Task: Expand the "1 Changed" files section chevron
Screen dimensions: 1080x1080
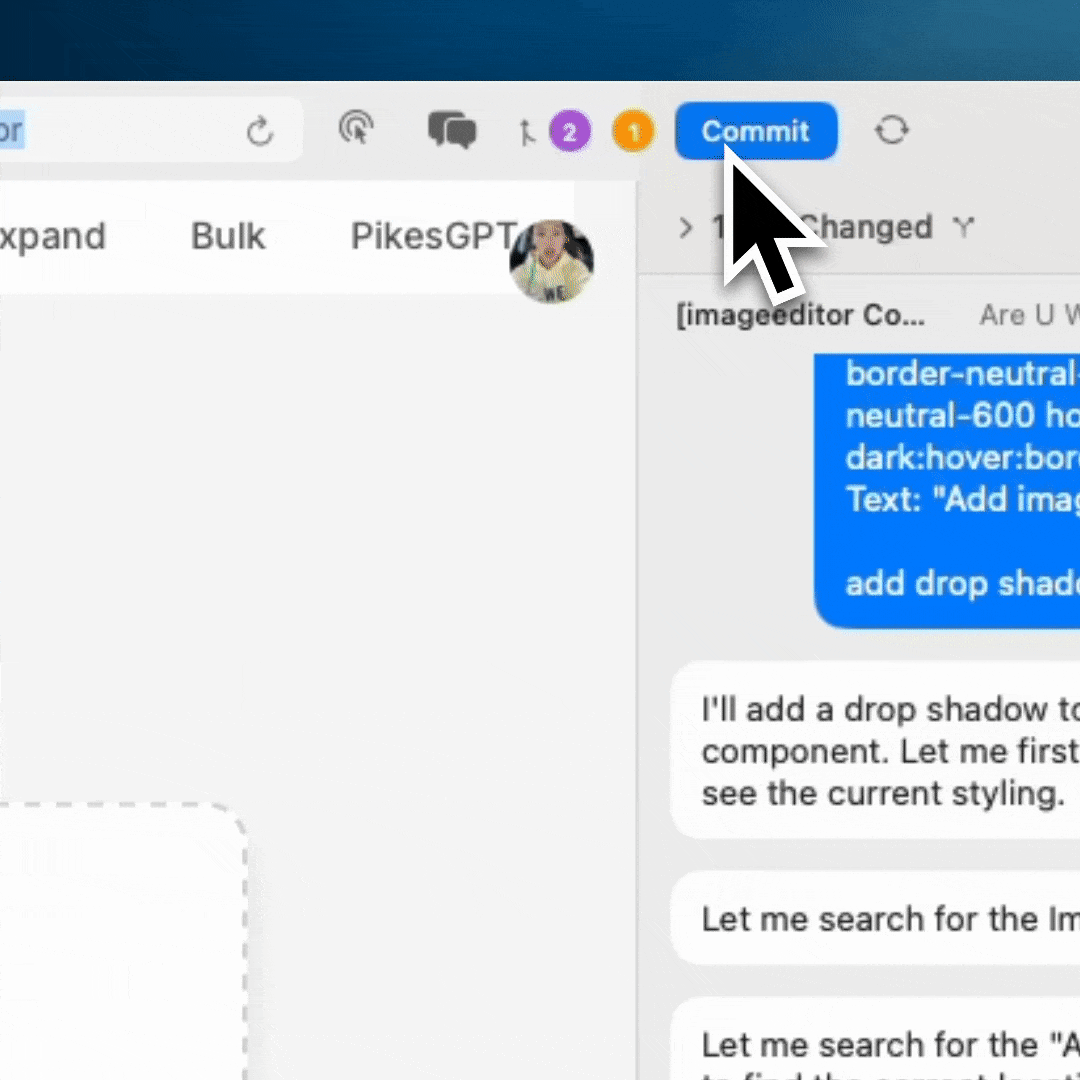Action: point(686,228)
